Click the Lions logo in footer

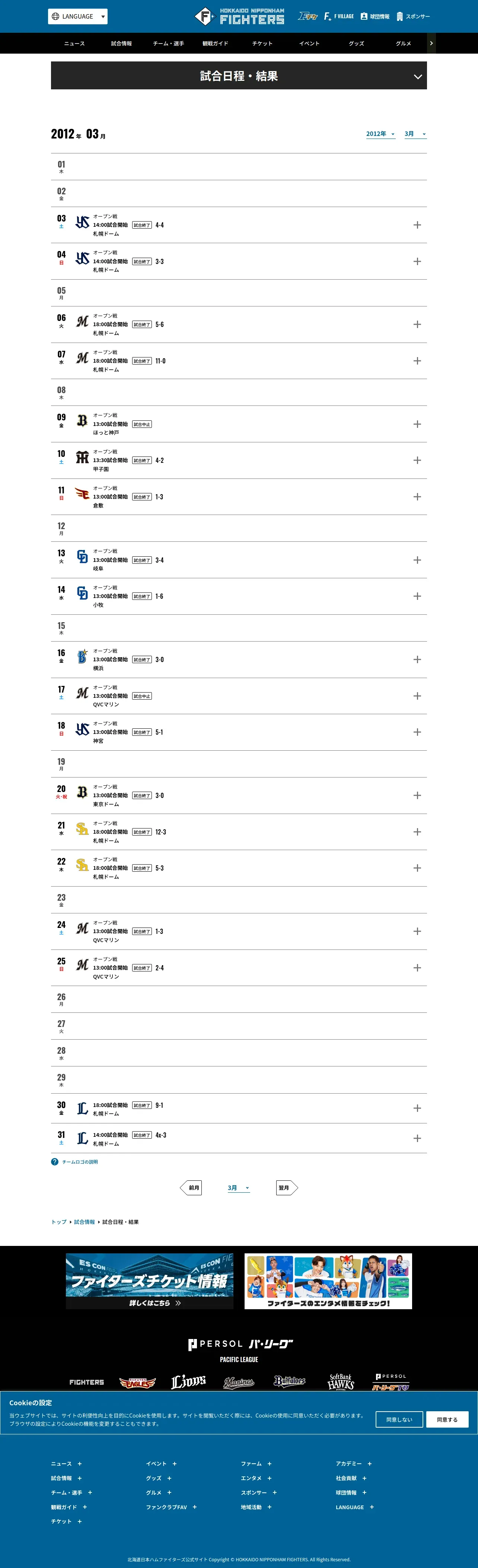[188, 1382]
